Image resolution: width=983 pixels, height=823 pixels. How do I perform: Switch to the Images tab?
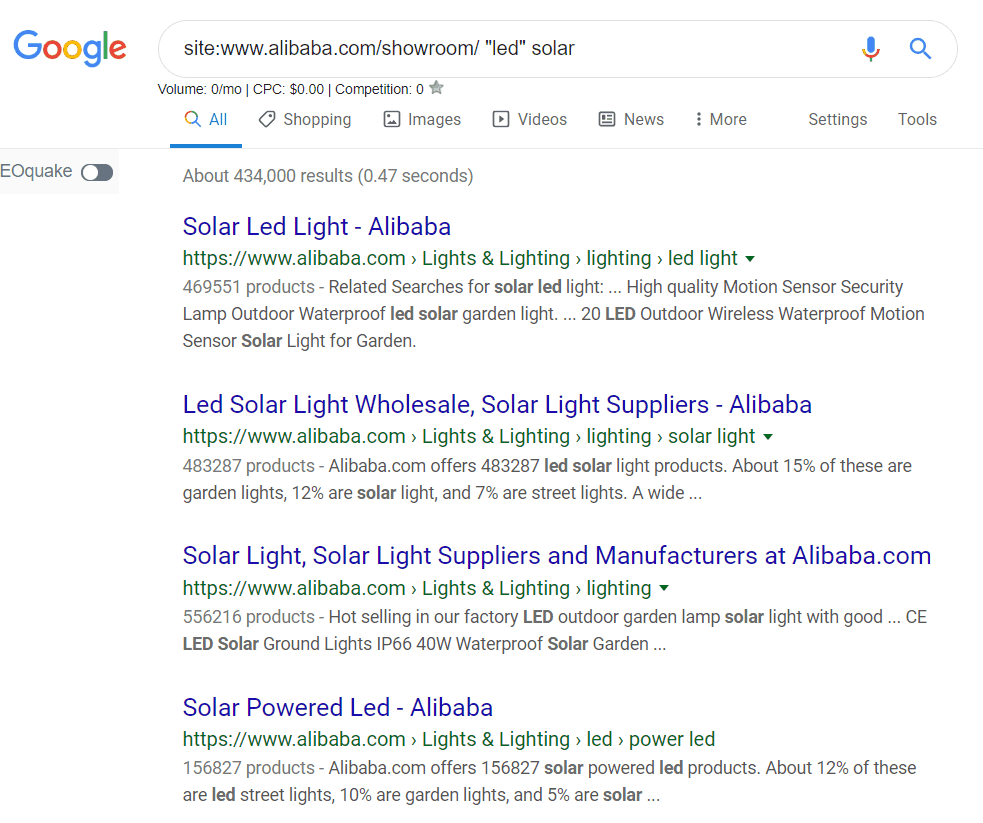[x=422, y=120]
